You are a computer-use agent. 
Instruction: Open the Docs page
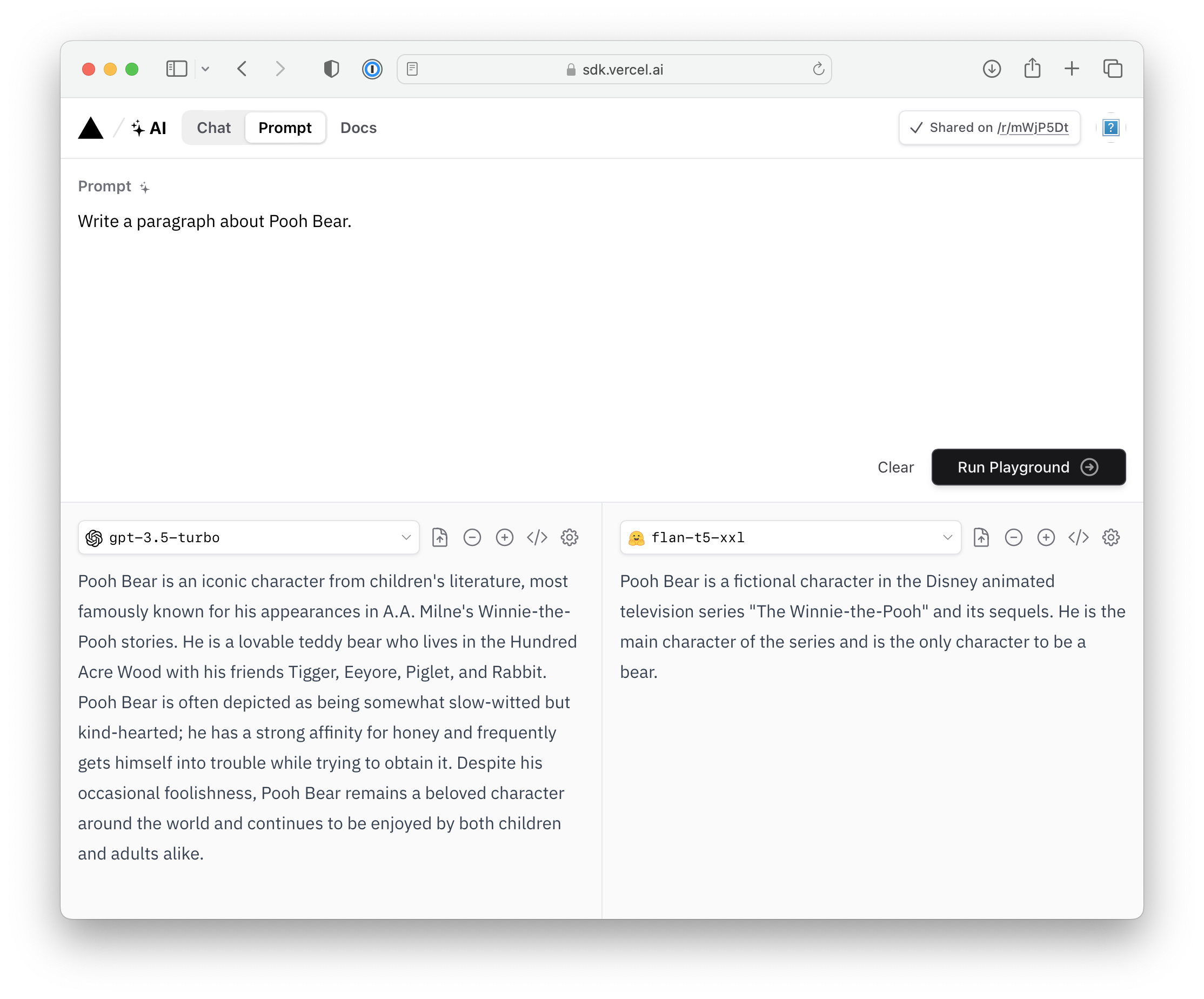358,128
